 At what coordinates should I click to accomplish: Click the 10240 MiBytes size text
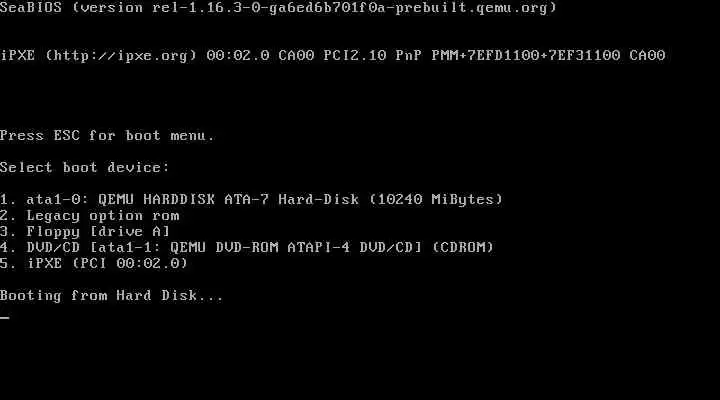click(x=436, y=199)
